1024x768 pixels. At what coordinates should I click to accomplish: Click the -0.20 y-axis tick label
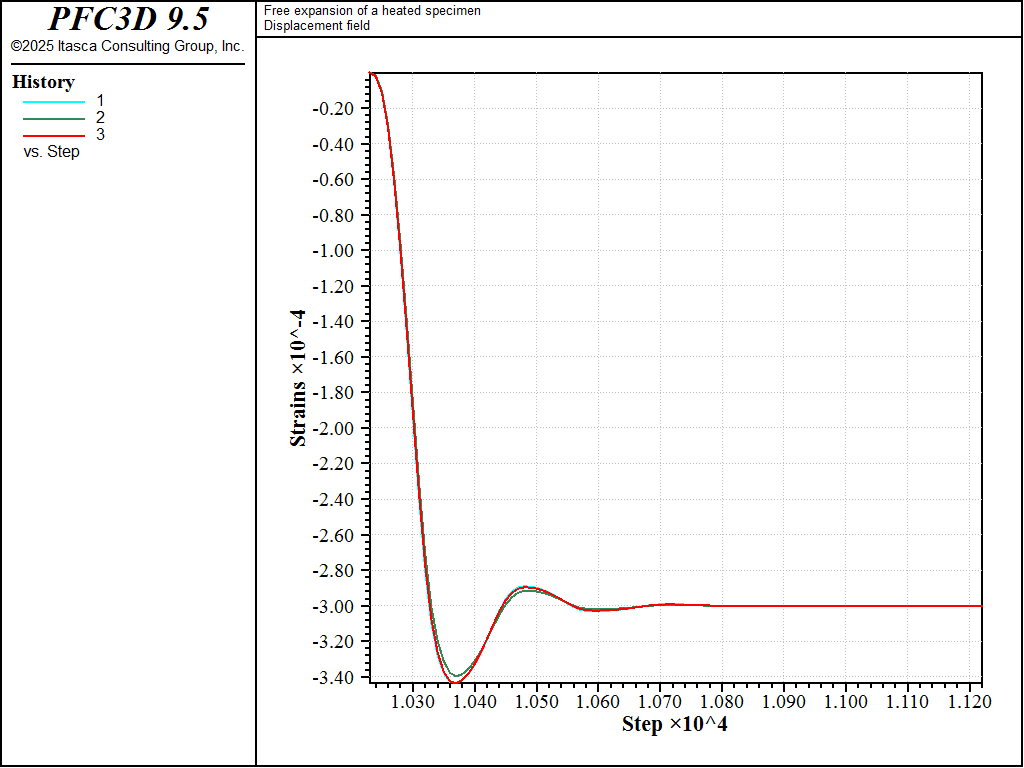(333, 108)
